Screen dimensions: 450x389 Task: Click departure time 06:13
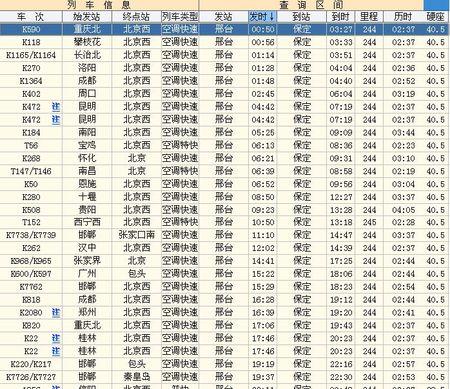263,146
